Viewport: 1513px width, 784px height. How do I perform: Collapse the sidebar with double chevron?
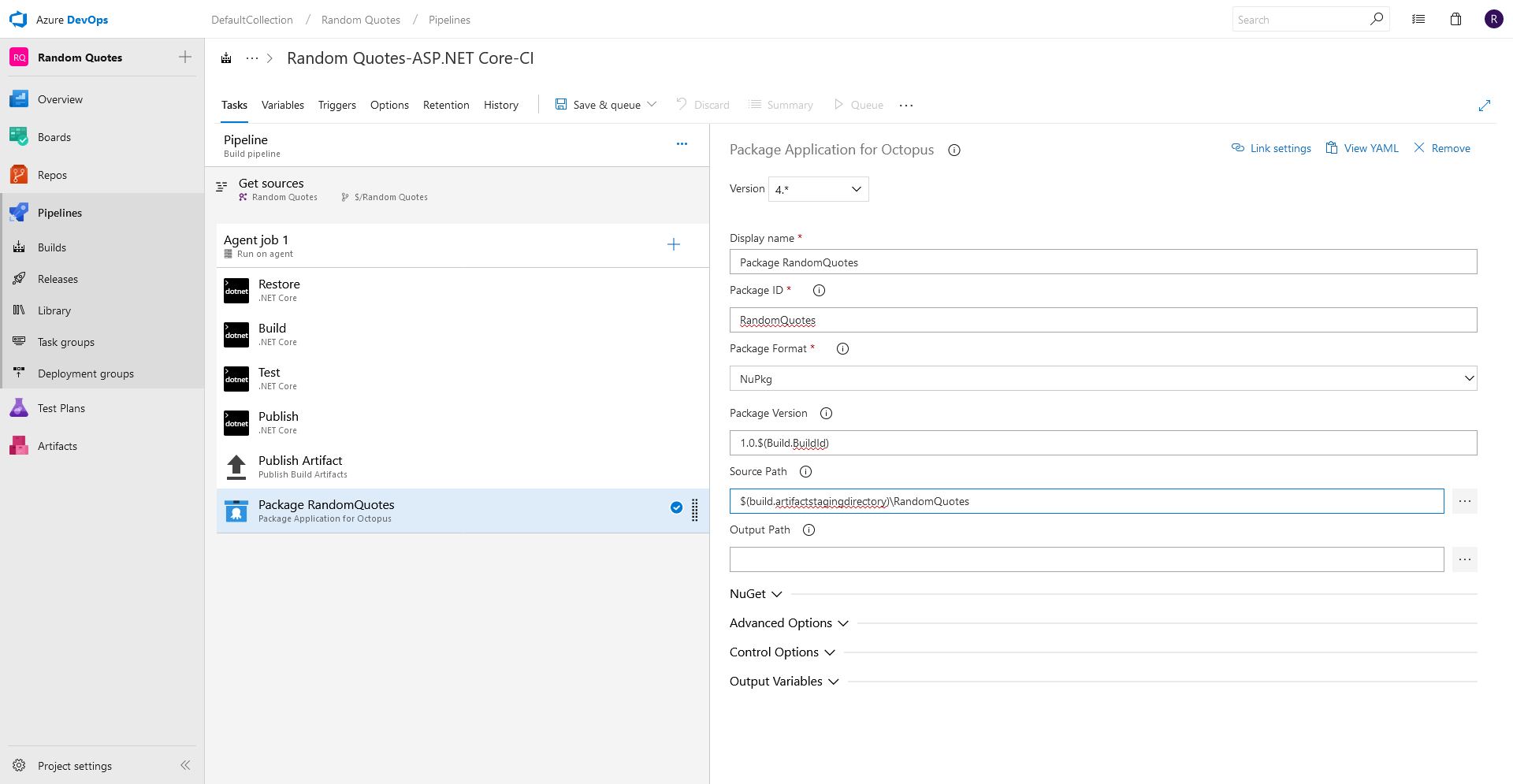click(x=185, y=765)
